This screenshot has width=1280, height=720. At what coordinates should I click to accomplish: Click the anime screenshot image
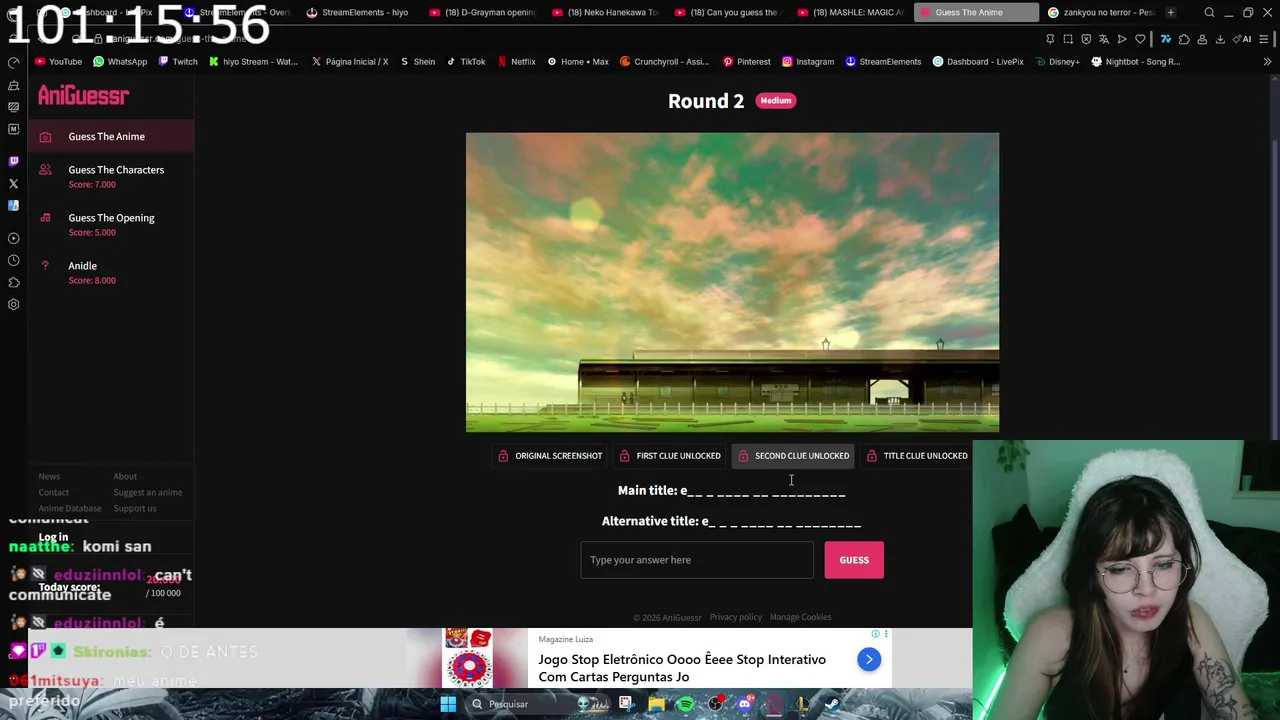732,282
